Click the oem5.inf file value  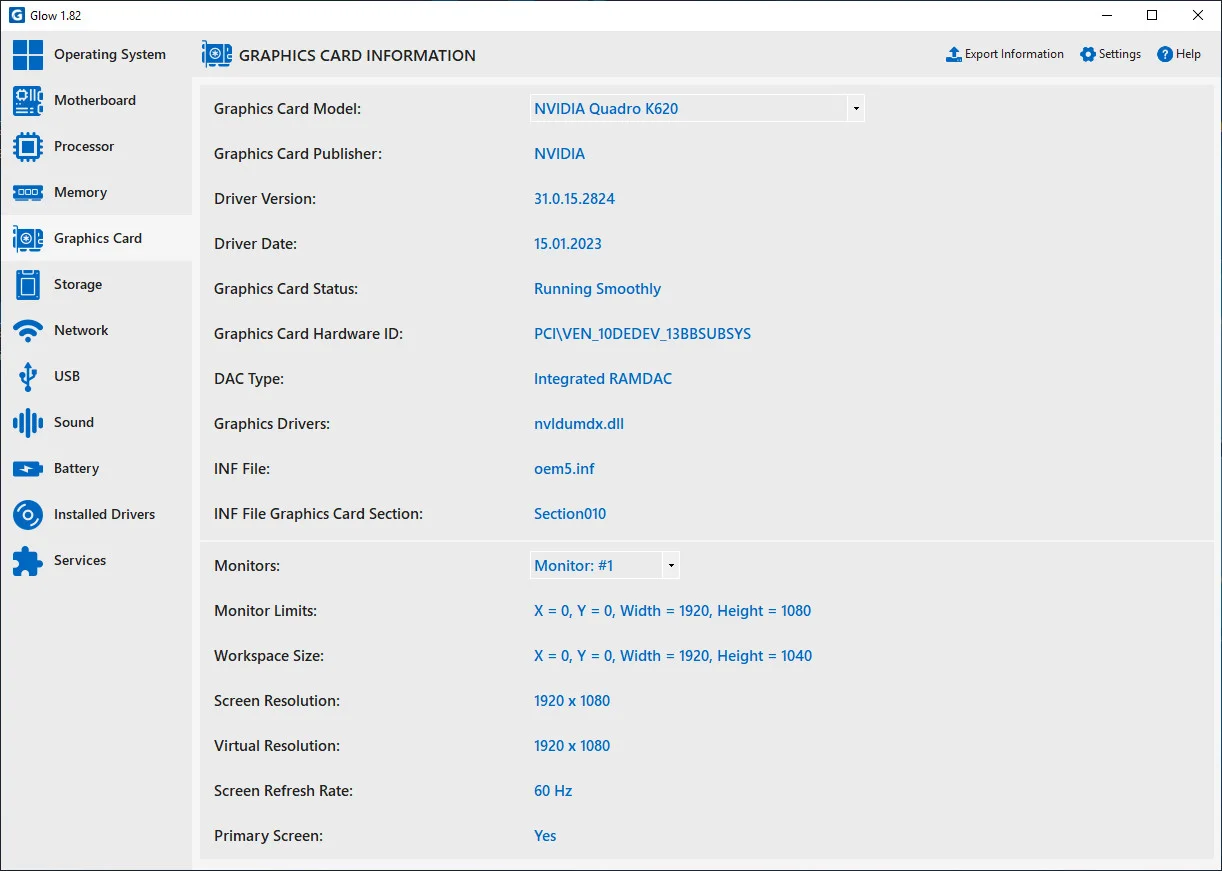pyautogui.click(x=564, y=469)
